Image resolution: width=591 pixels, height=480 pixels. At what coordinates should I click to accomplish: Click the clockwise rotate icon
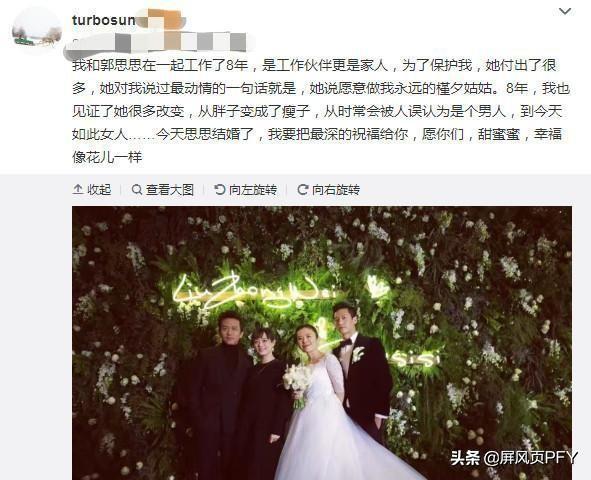(303, 190)
